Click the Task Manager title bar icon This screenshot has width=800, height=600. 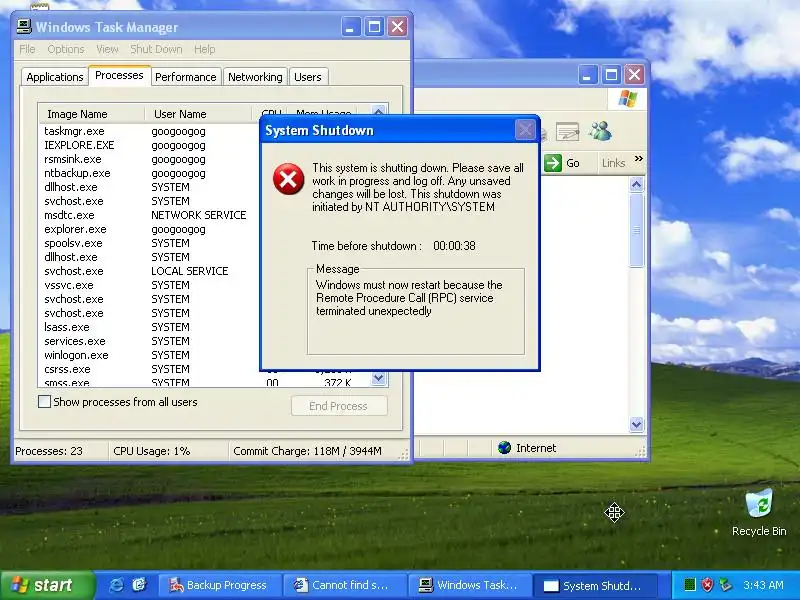coord(23,27)
